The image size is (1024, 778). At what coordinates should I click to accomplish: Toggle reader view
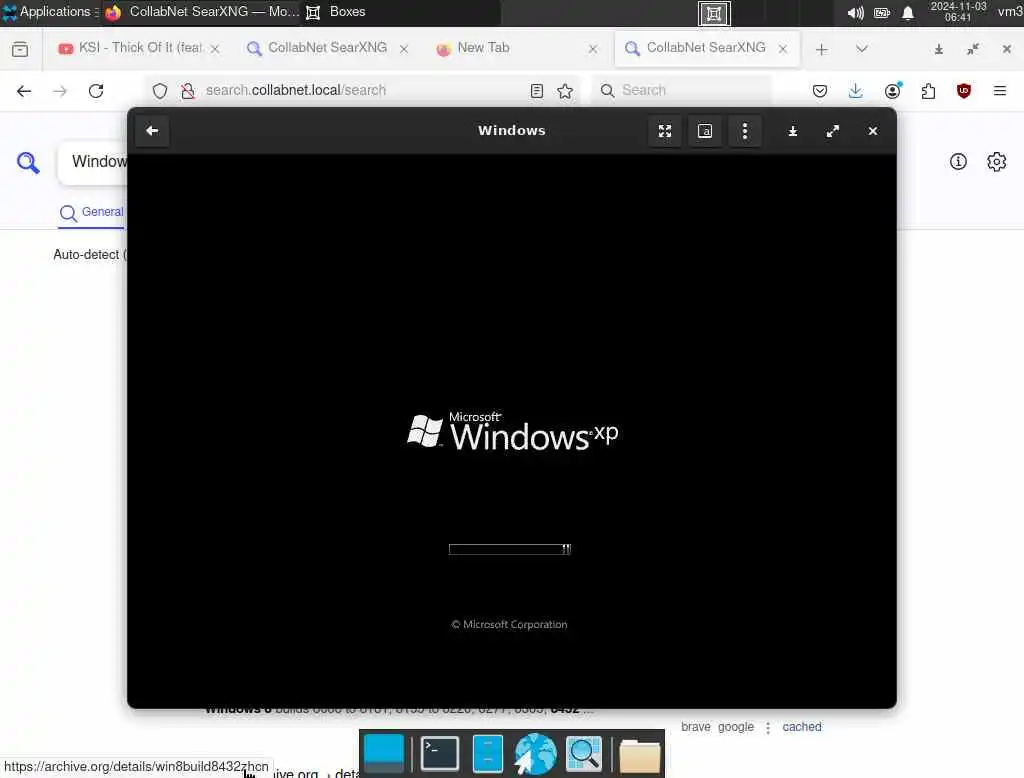pyautogui.click(x=537, y=91)
